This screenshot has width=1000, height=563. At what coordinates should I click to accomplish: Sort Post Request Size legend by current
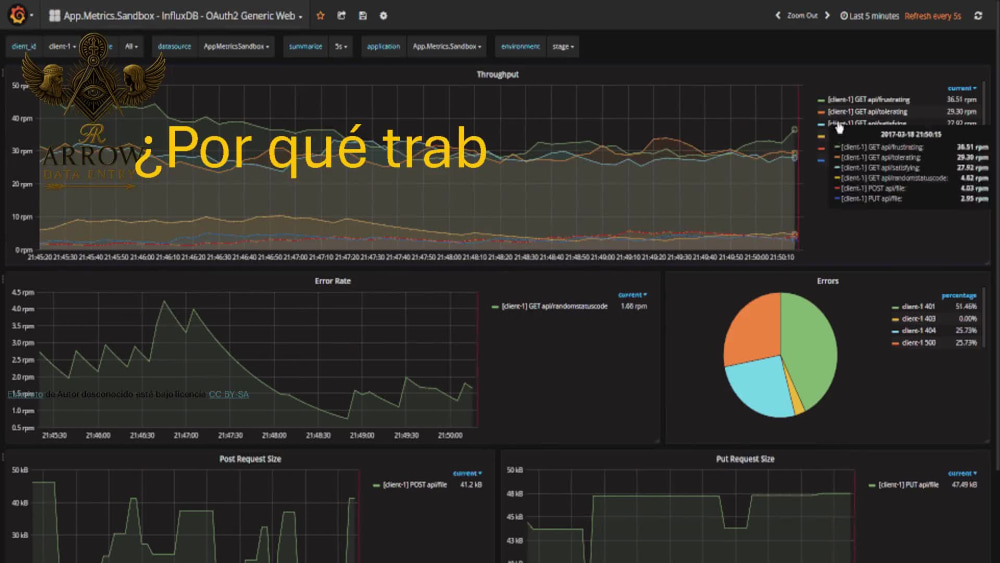coord(467,473)
